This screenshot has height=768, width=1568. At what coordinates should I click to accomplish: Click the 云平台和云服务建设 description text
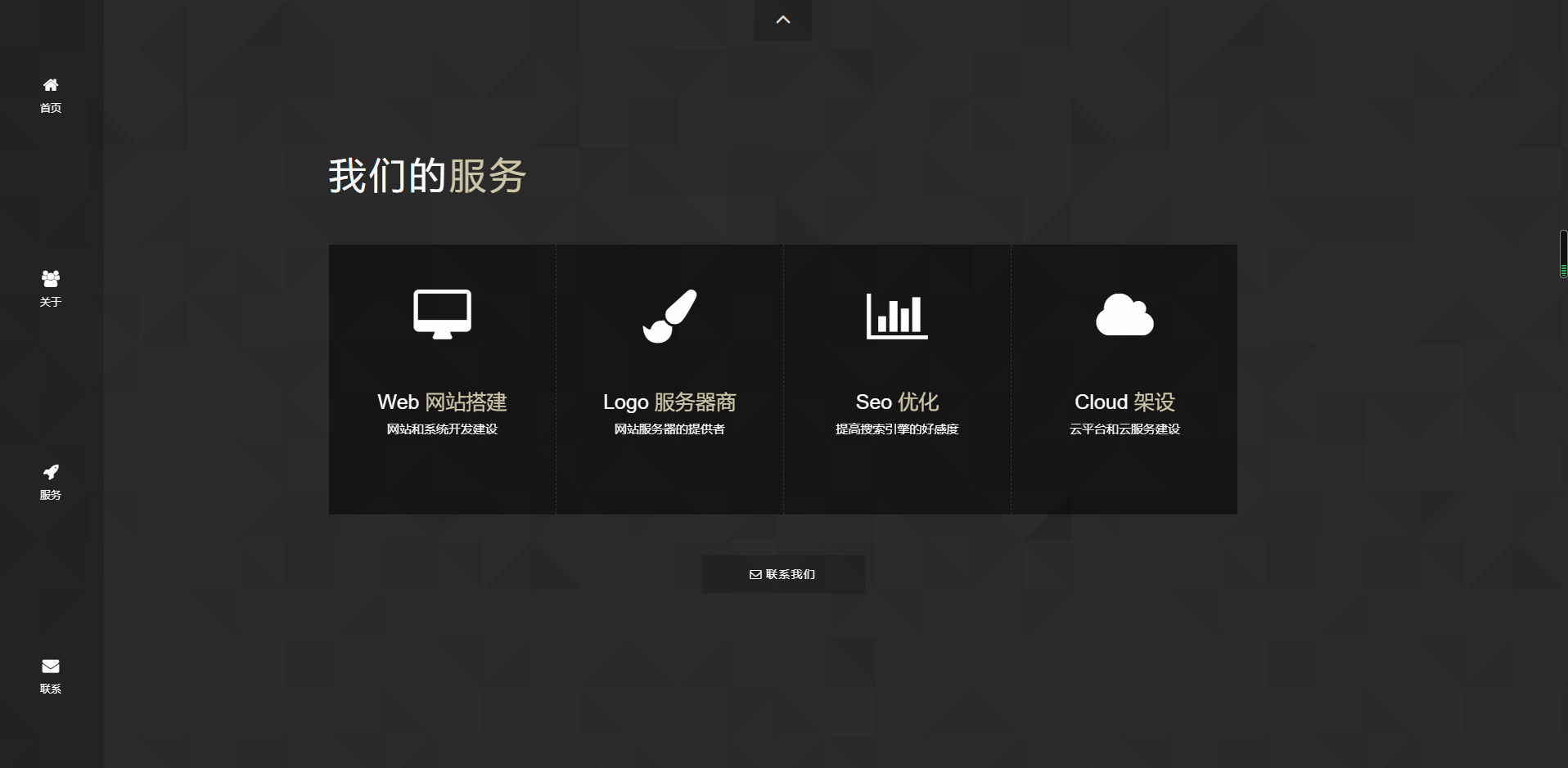click(x=1124, y=429)
